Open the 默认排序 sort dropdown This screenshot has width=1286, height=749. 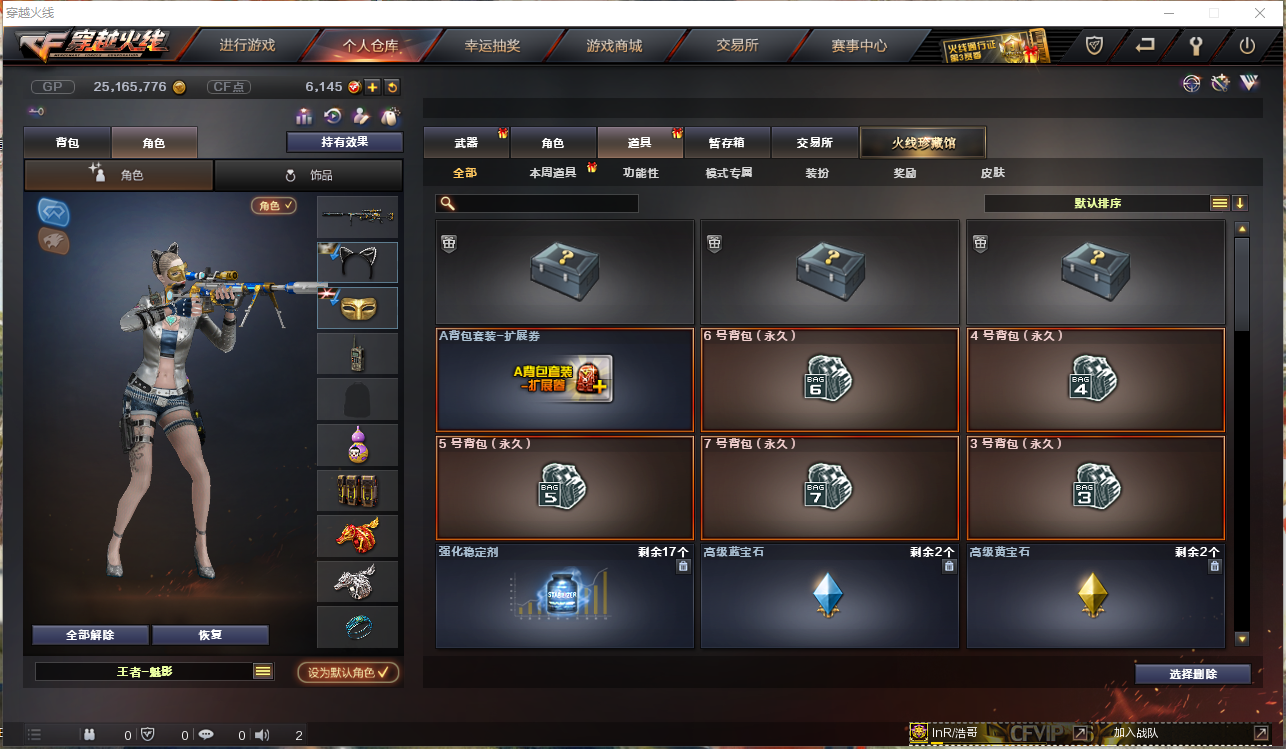coord(1097,203)
